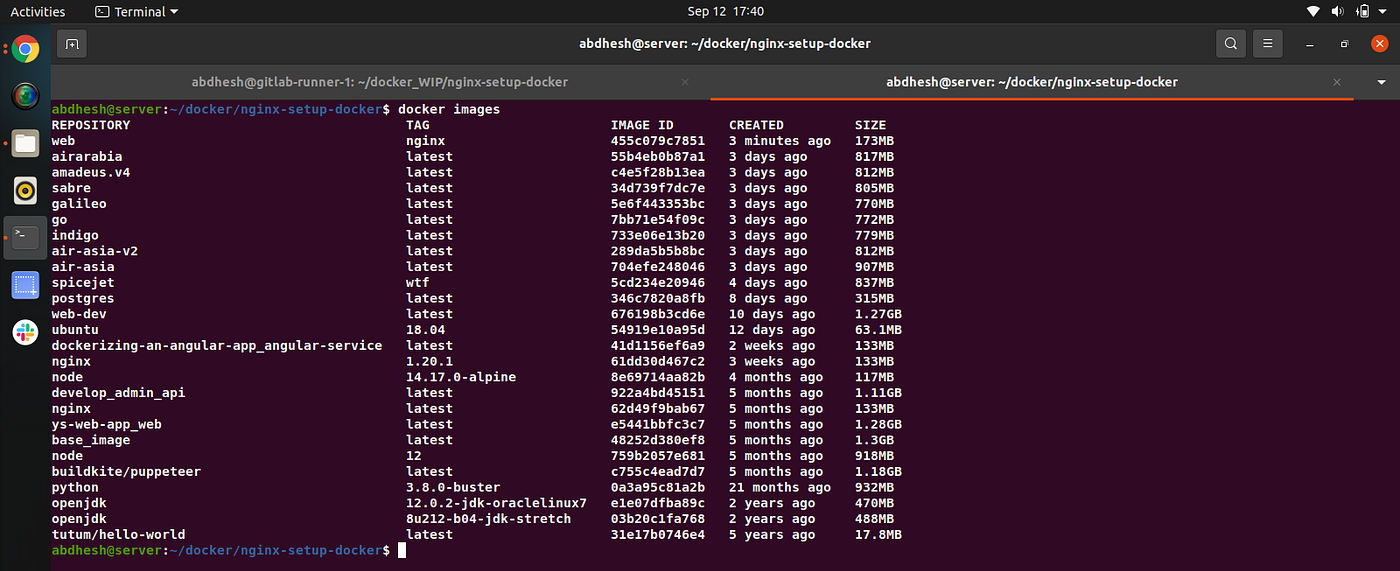Minimize the terminal window
The width and height of the screenshot is (1400, 571).
pos(1311,44)
